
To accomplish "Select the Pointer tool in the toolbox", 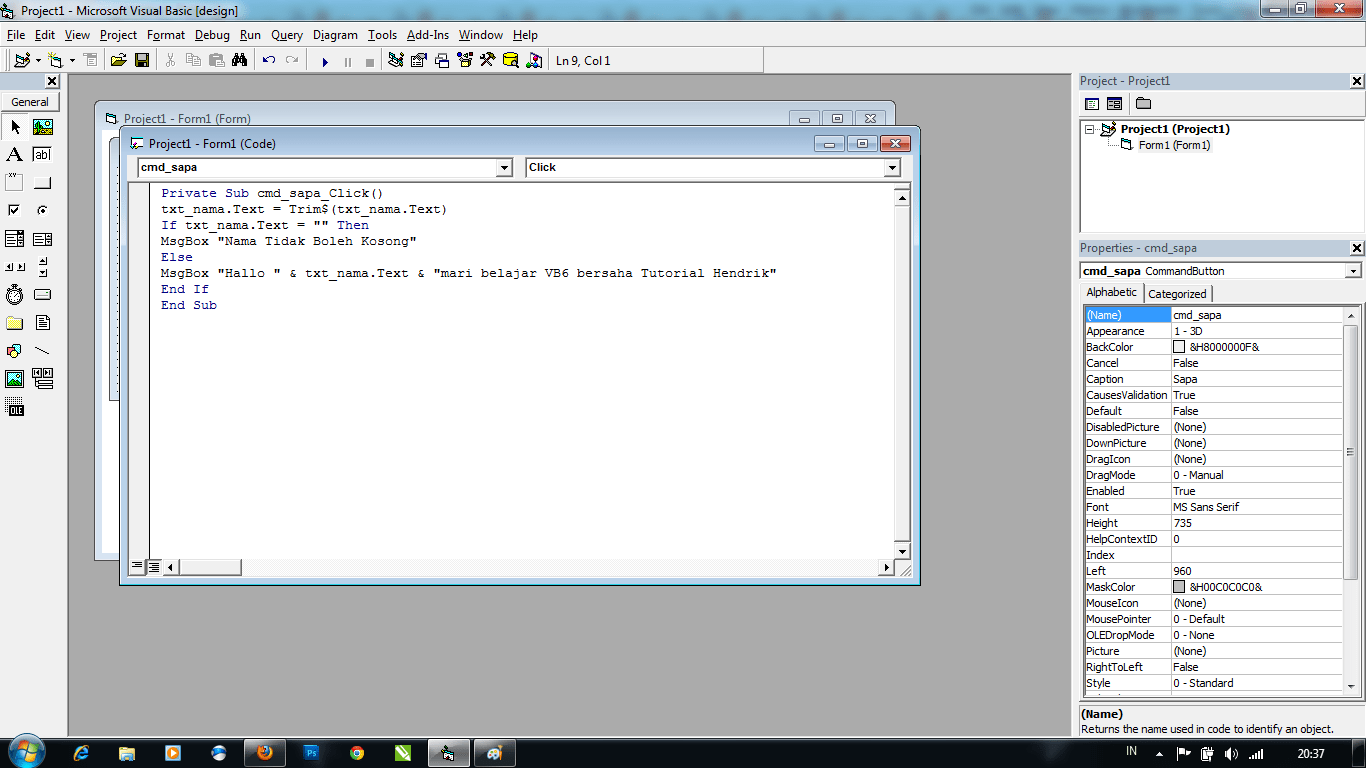I will 15,127.
